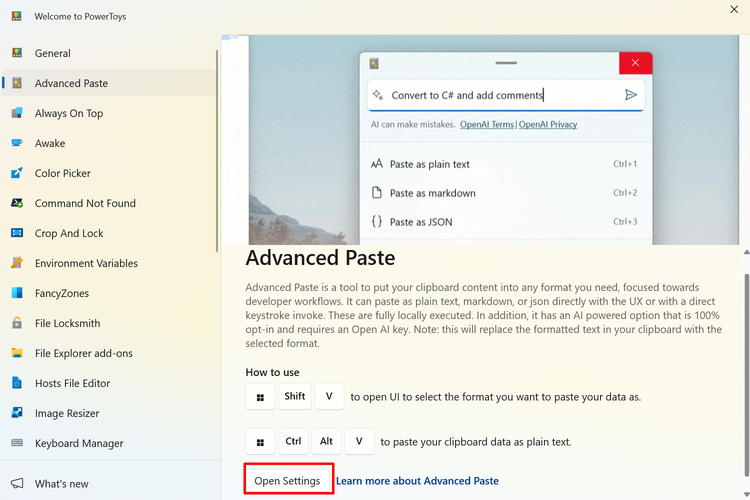Viewport: 750px width, 500px height.
Task: Open Hosts File Editor page
Action: [x=109, y=383]
